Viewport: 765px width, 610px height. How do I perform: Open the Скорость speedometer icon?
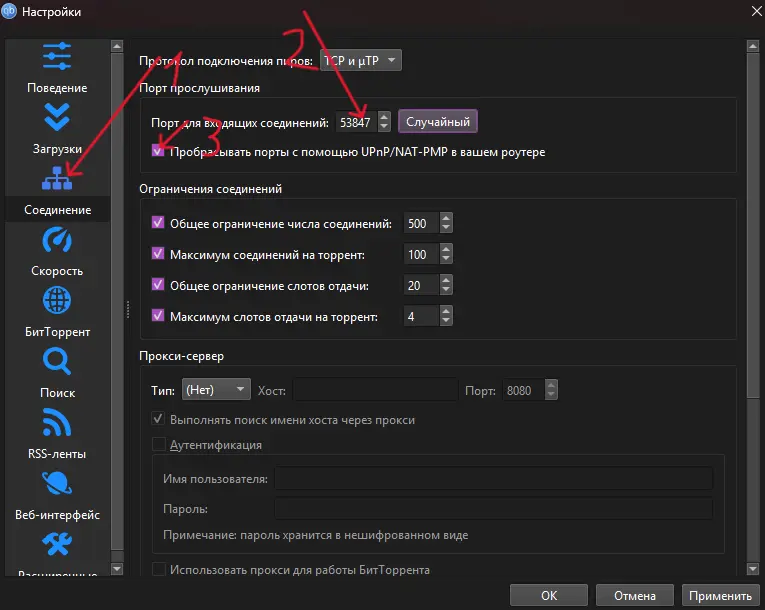[x=57, y=239]
